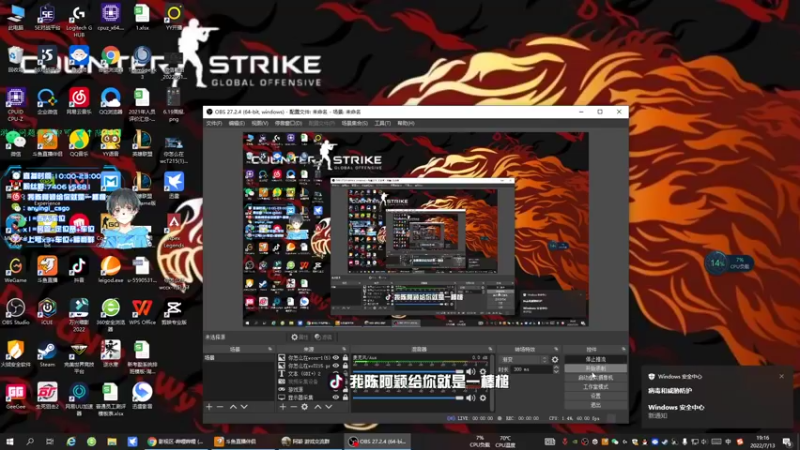Click the Settings button in OBS Controls
Image resolution: width=800 pixels, height=450 pixels.
[x=595, y=396]
